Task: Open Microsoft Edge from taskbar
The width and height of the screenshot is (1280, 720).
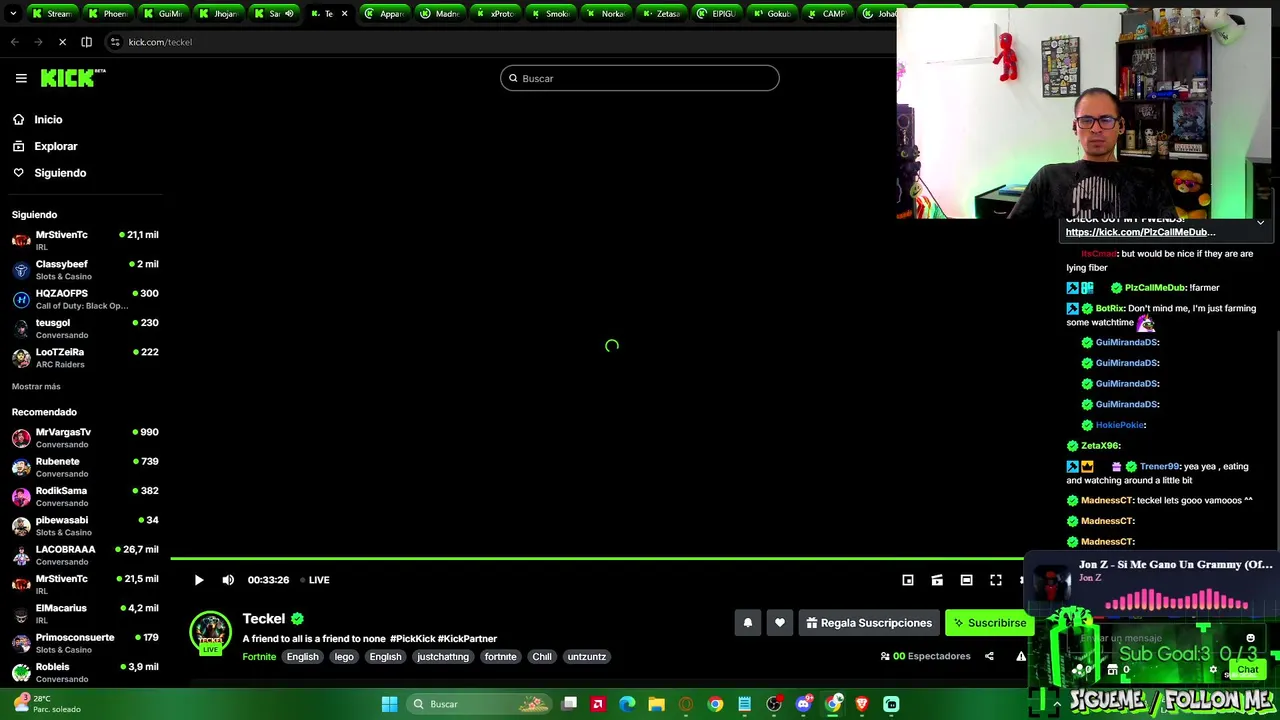Action: click(x=627, y=704)
